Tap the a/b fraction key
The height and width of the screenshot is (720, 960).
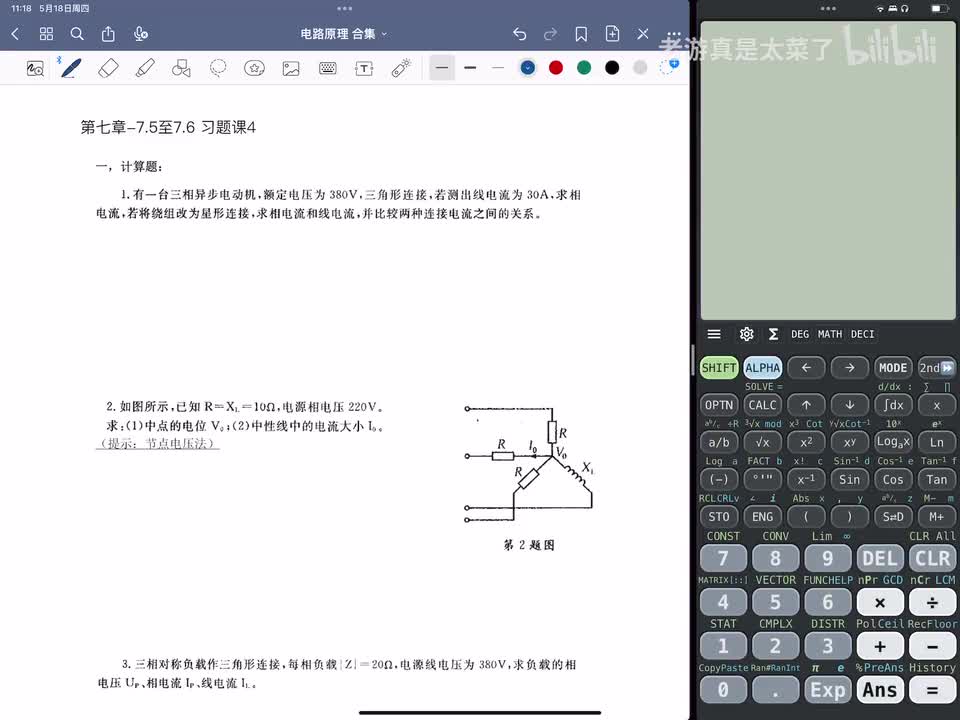pos(719,443)
